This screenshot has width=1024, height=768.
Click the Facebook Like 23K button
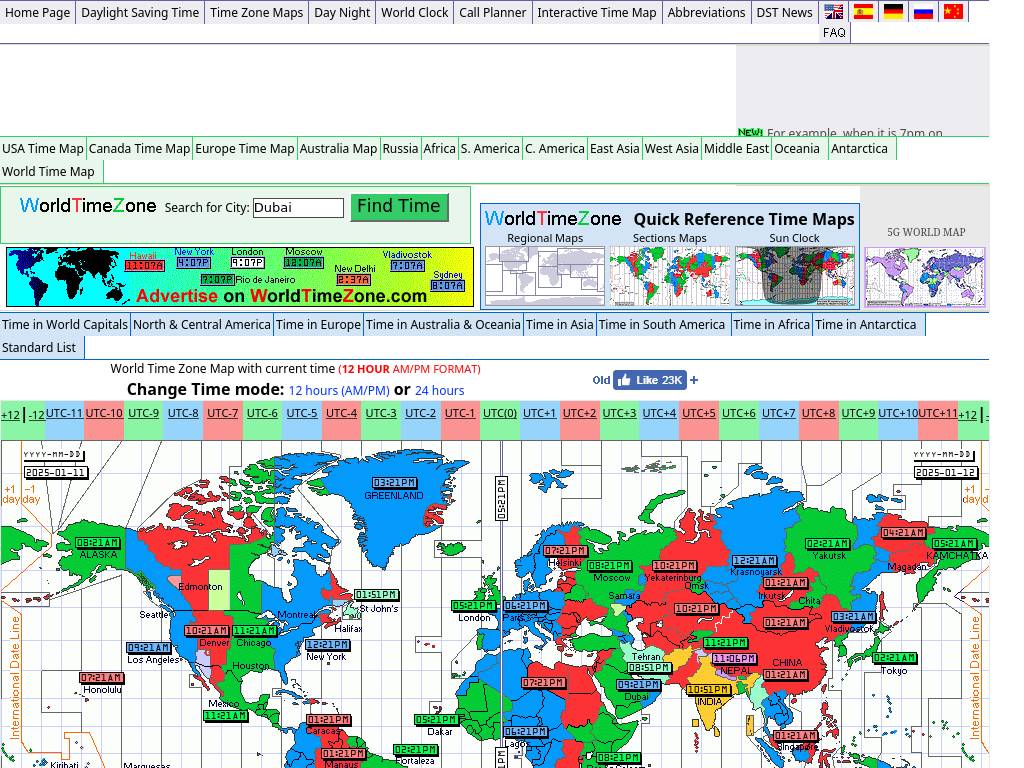(650, 380)
